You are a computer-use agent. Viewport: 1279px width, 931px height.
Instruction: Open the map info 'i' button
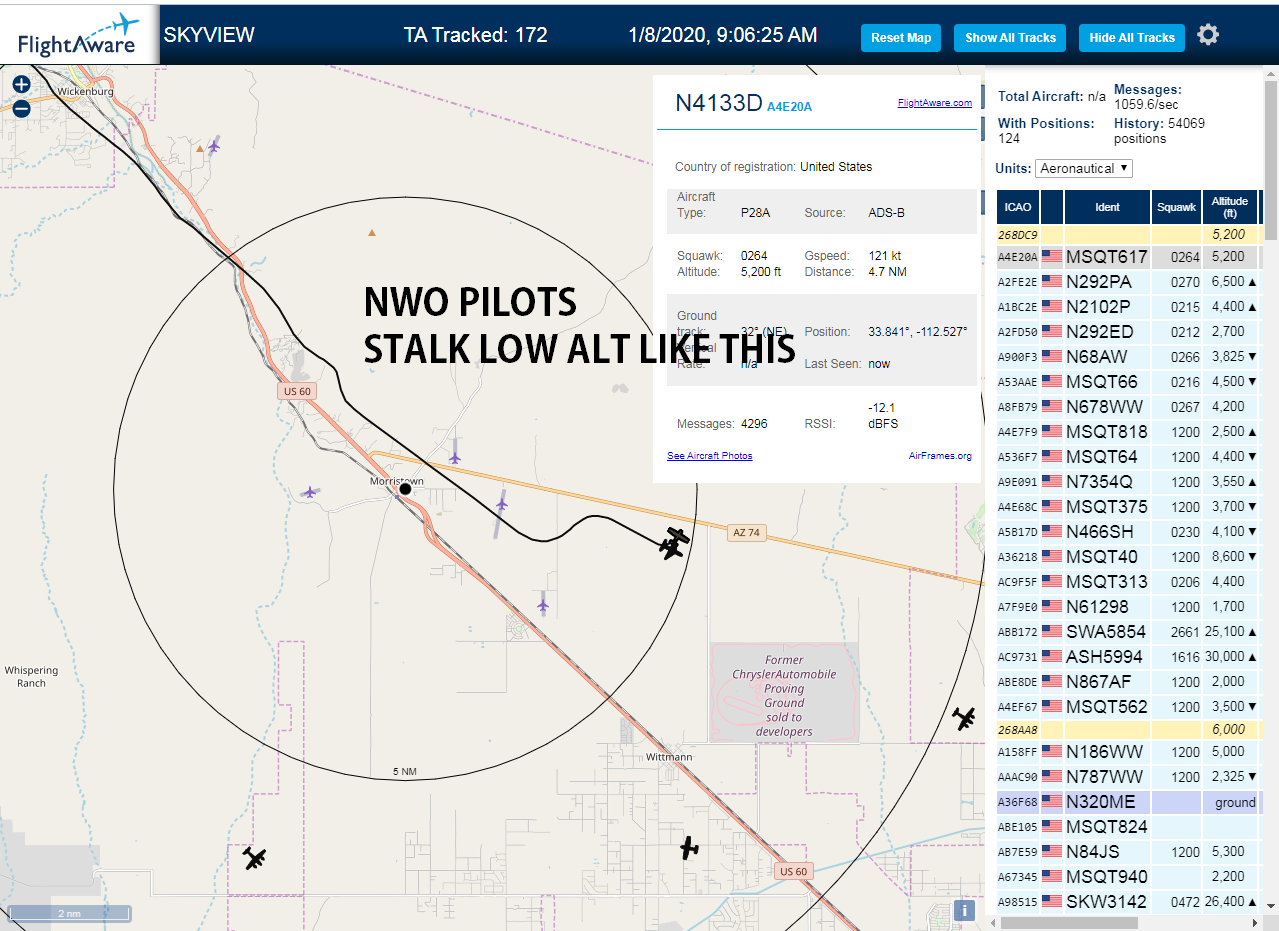[x=964, y=910]
